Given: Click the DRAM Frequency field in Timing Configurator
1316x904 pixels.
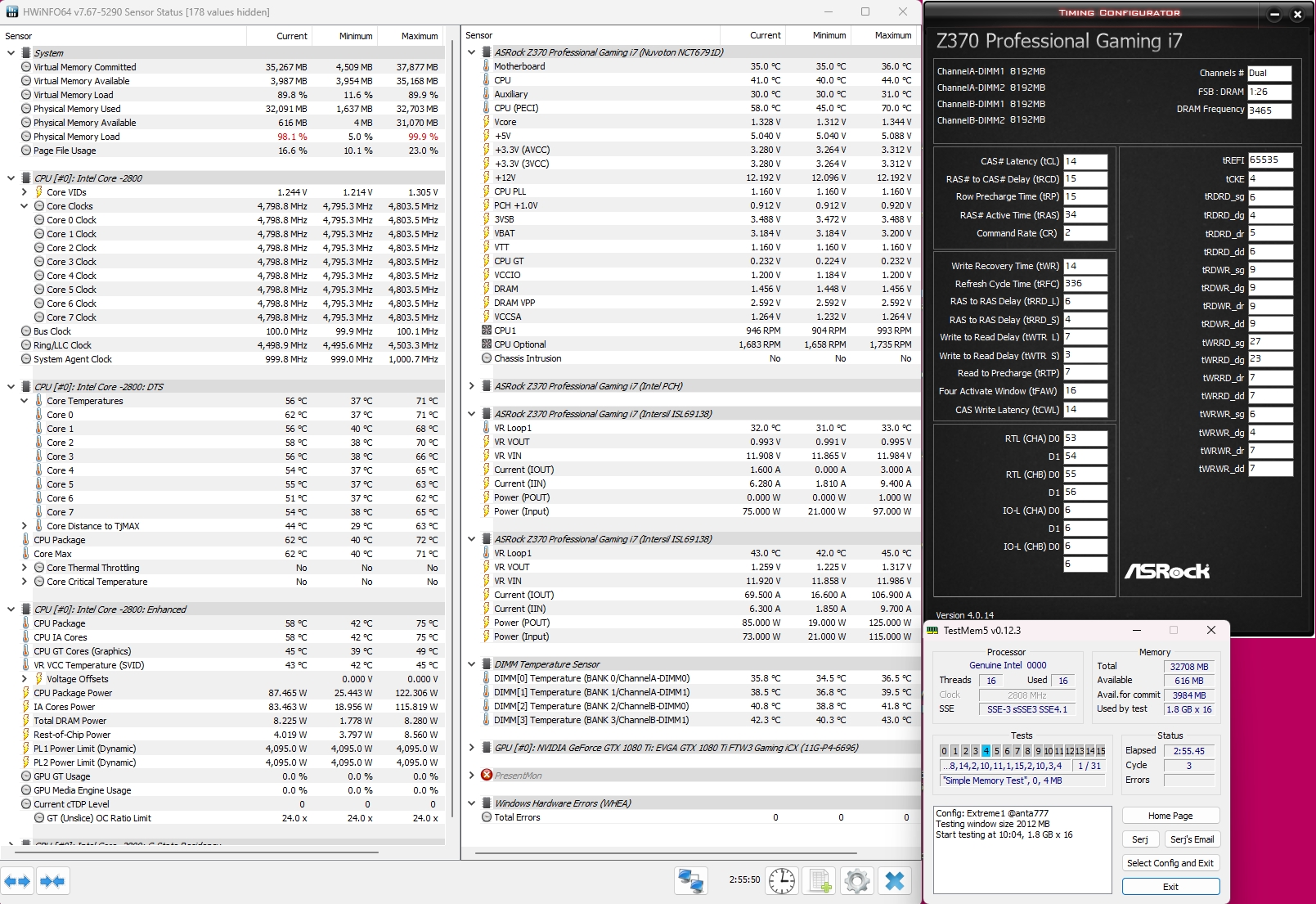Looking at the screenshot, I should (1269, 110).
